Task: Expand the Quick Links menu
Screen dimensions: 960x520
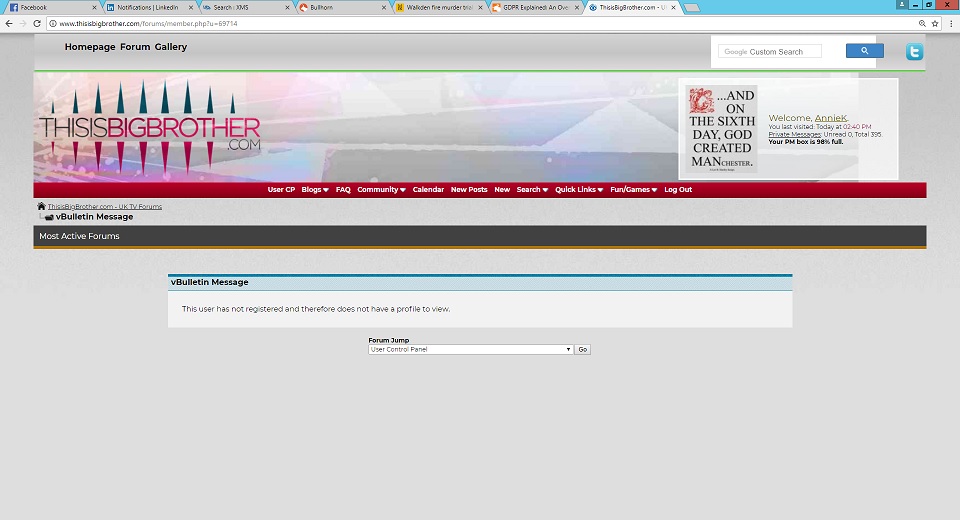Action: [579, 190]
